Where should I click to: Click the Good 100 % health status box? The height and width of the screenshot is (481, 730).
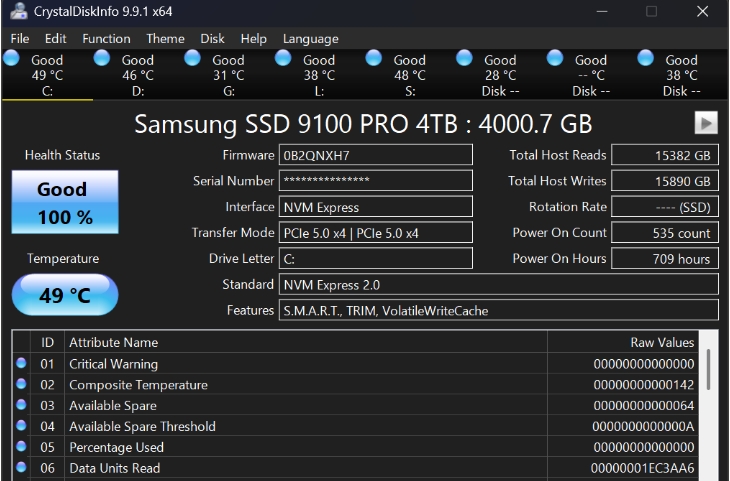(x=65, y=202)
